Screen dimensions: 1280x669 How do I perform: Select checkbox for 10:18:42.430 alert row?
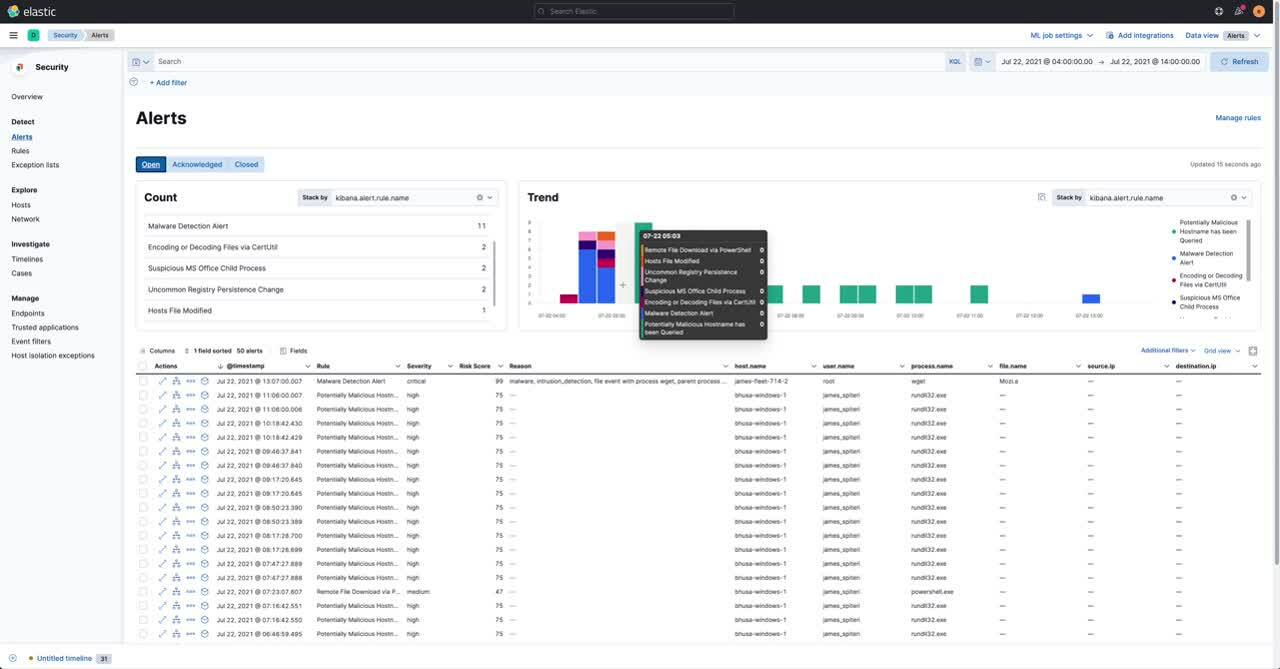(x=143, y=423)
